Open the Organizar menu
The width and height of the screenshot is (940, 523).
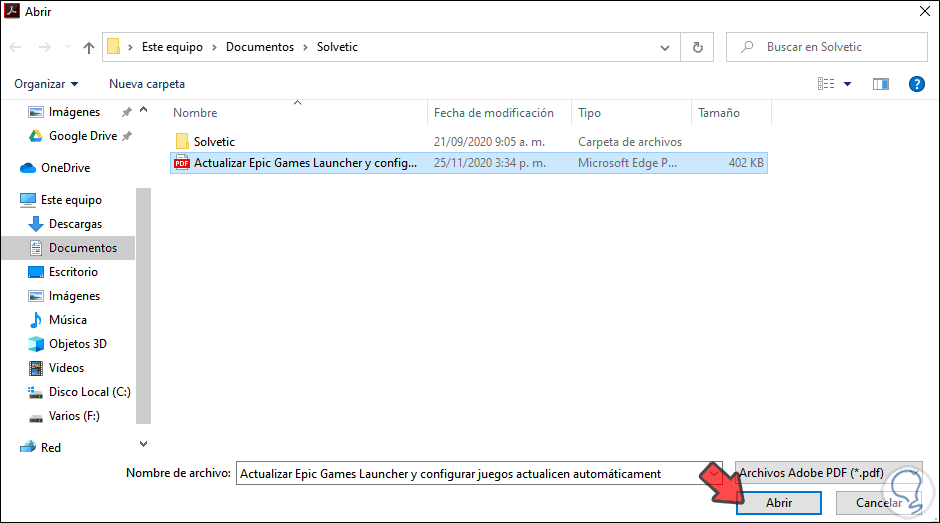pos(46,84)
